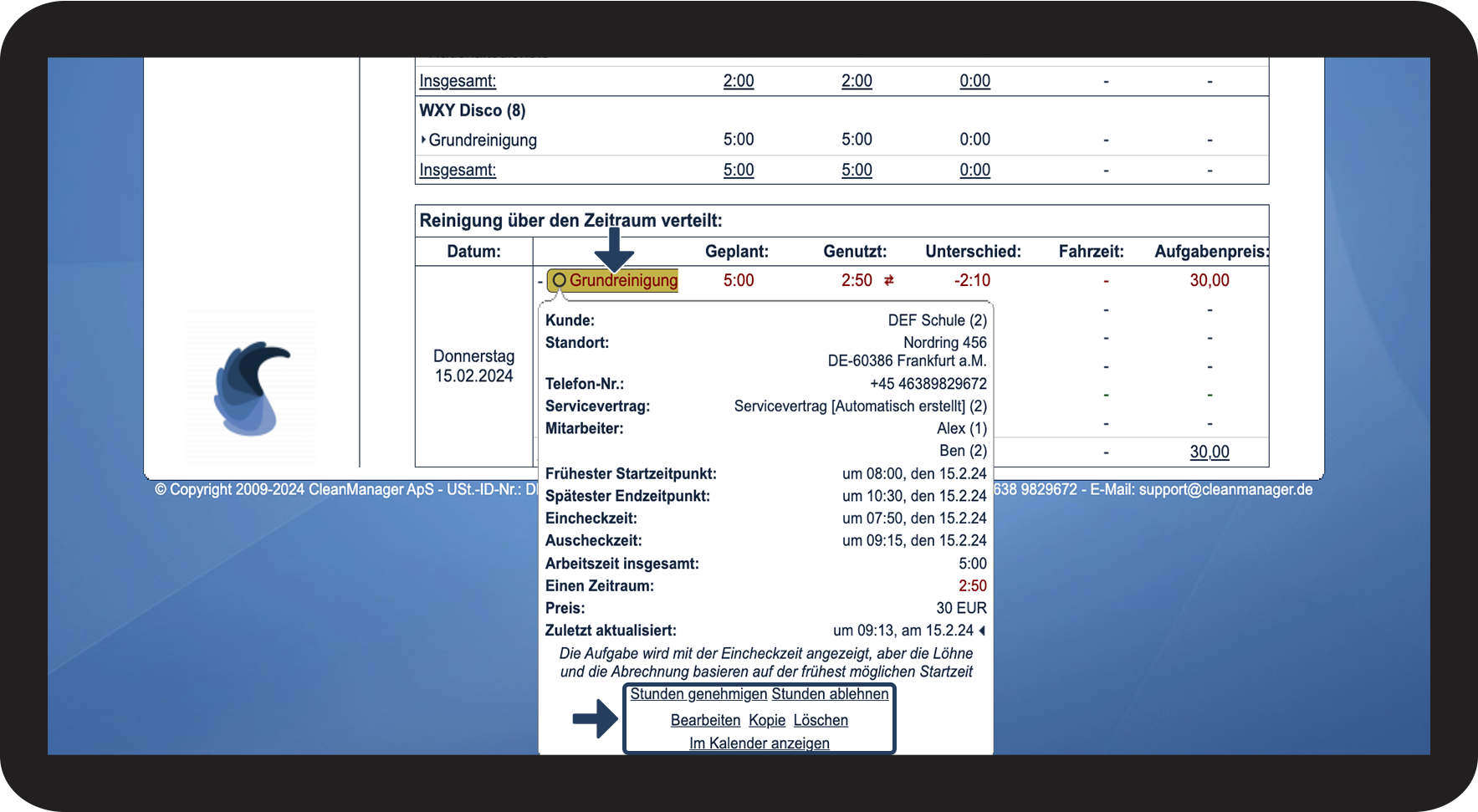The image size is (1478, 812).
Task: Reject hours via Stunden ablehnen
Action: click(830, 694)
